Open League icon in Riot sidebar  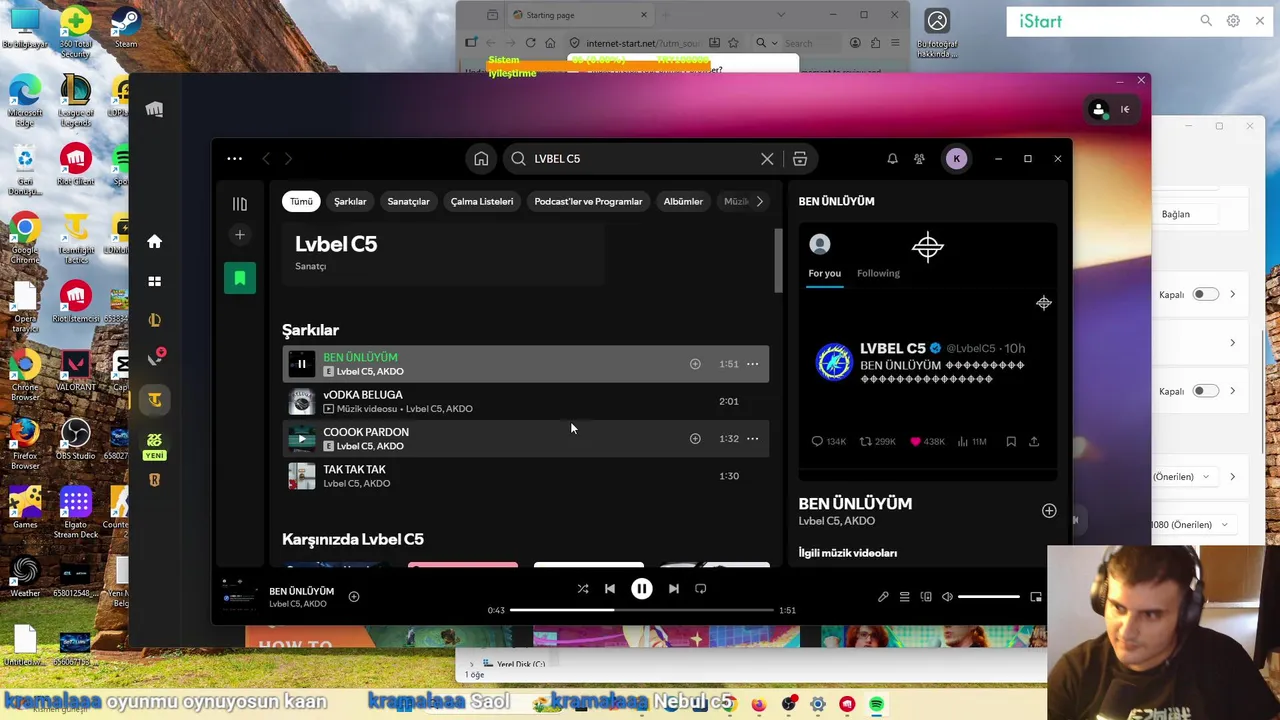(155, 320)
